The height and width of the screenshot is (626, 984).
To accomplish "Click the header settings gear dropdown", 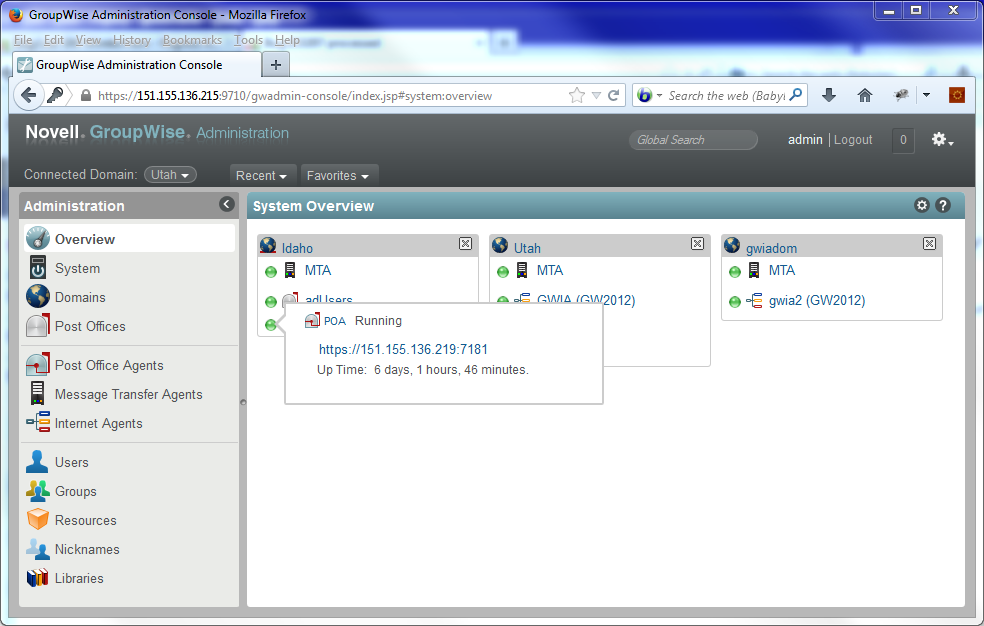I will click(x=942, y=139).
